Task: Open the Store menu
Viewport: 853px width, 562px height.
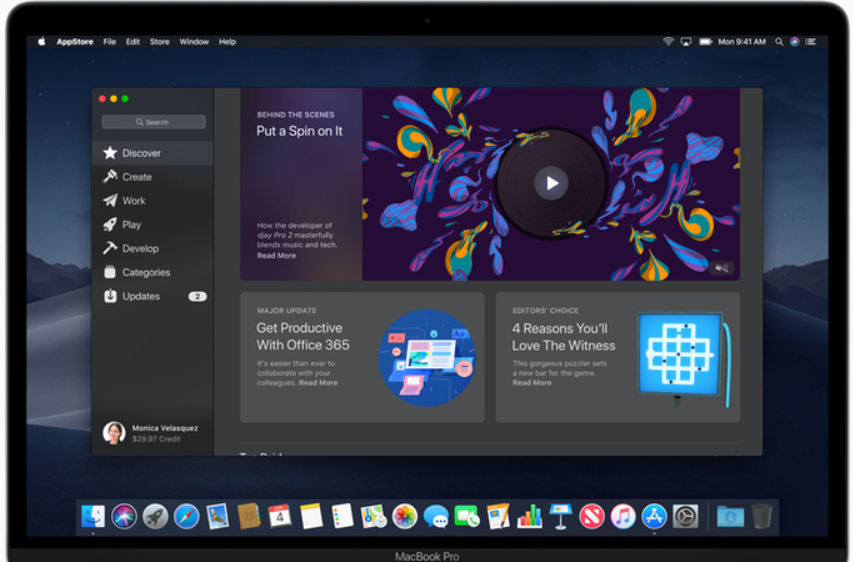Action: click(x=159, y=42)
